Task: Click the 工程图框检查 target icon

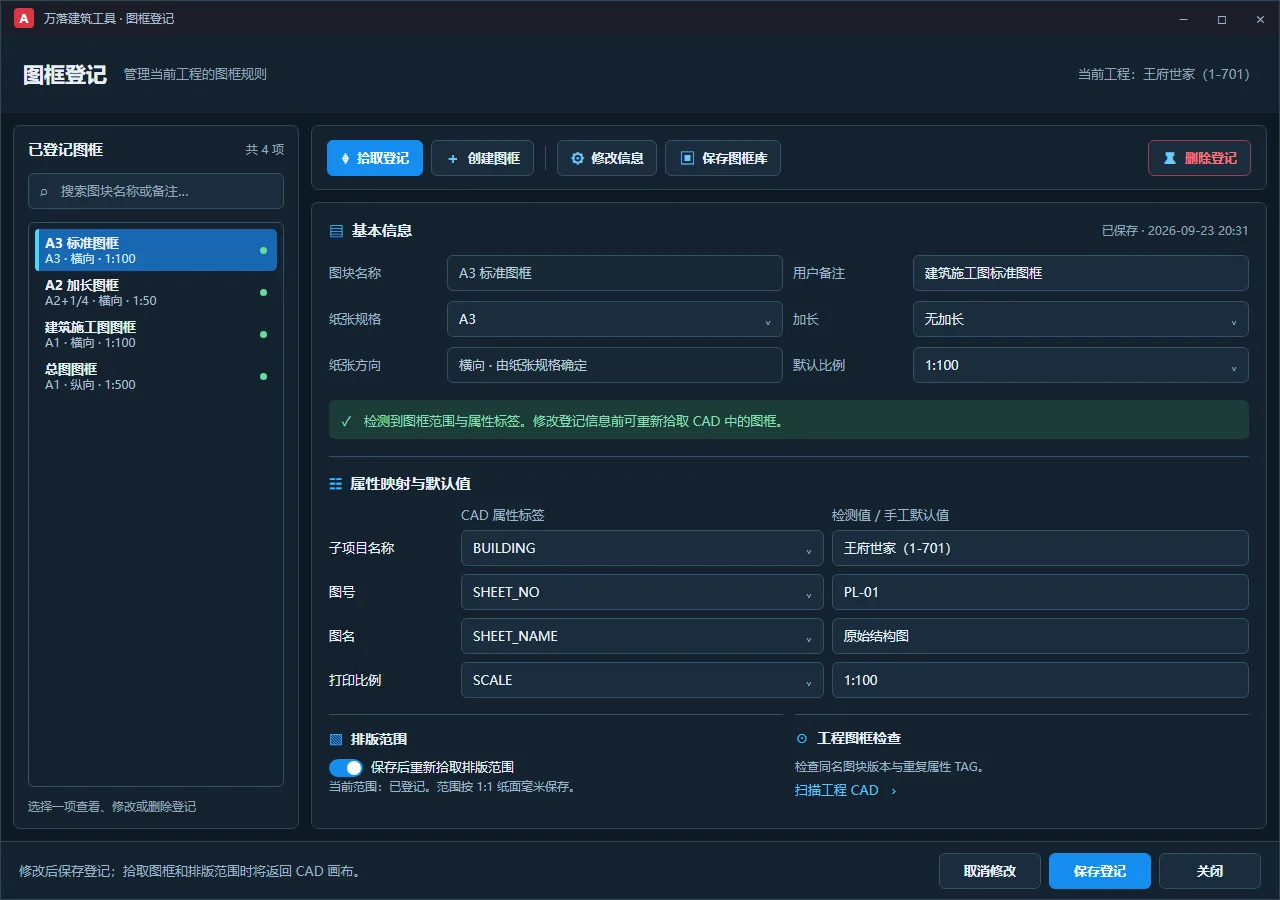Action: click(x=802, y=739)
